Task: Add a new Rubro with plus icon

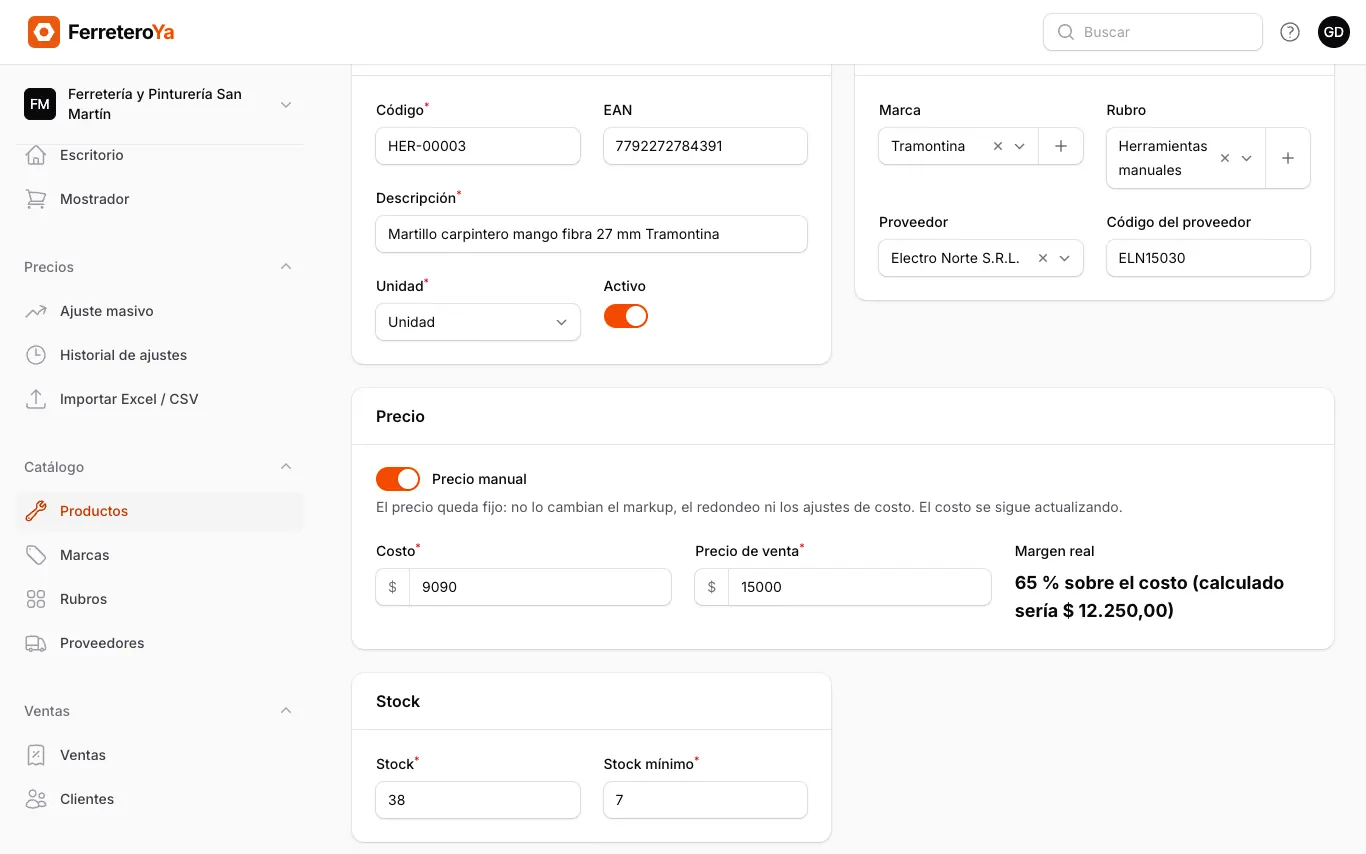Action: (x=1288, y=158)
